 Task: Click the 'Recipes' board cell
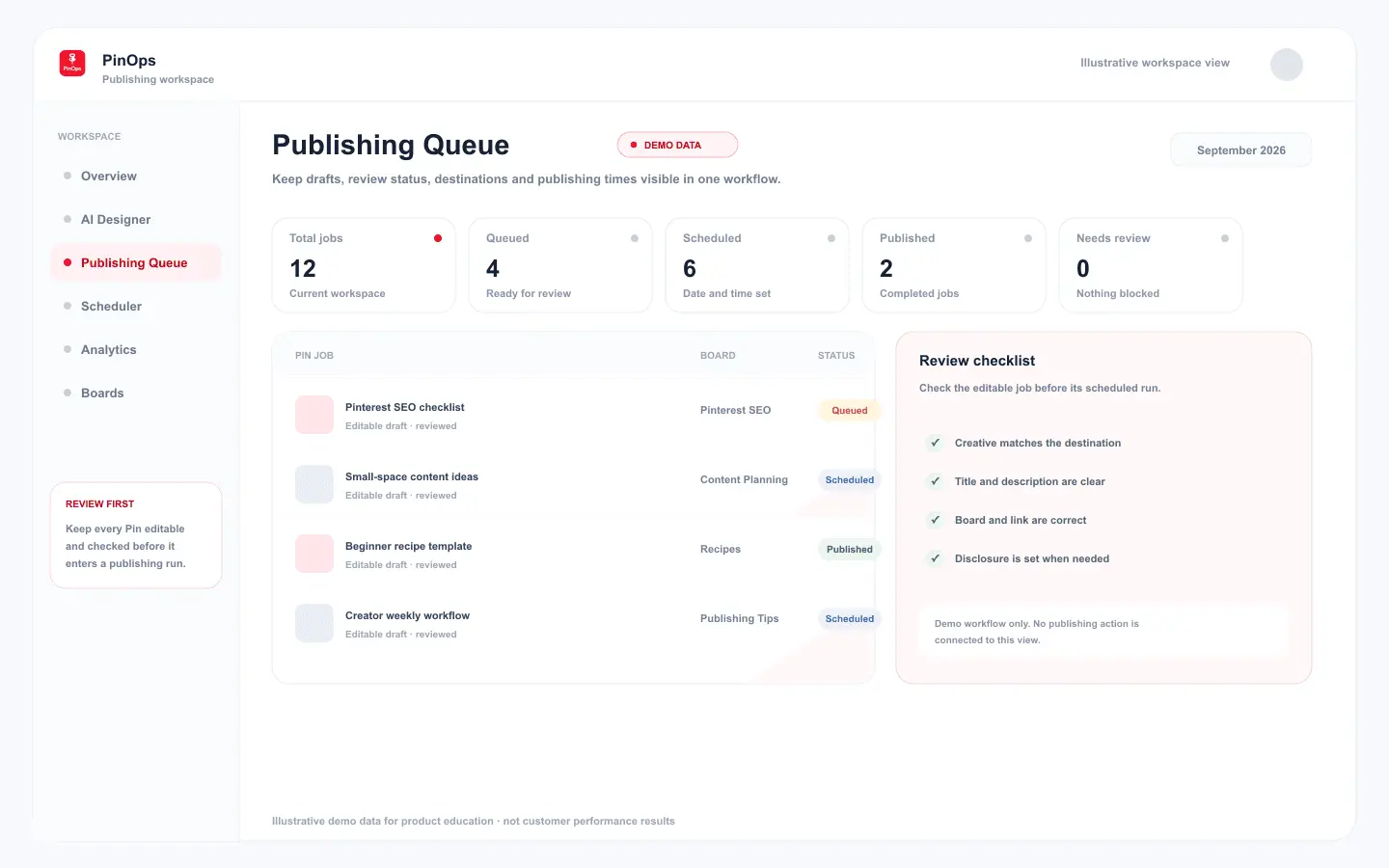tap(721, 549)
